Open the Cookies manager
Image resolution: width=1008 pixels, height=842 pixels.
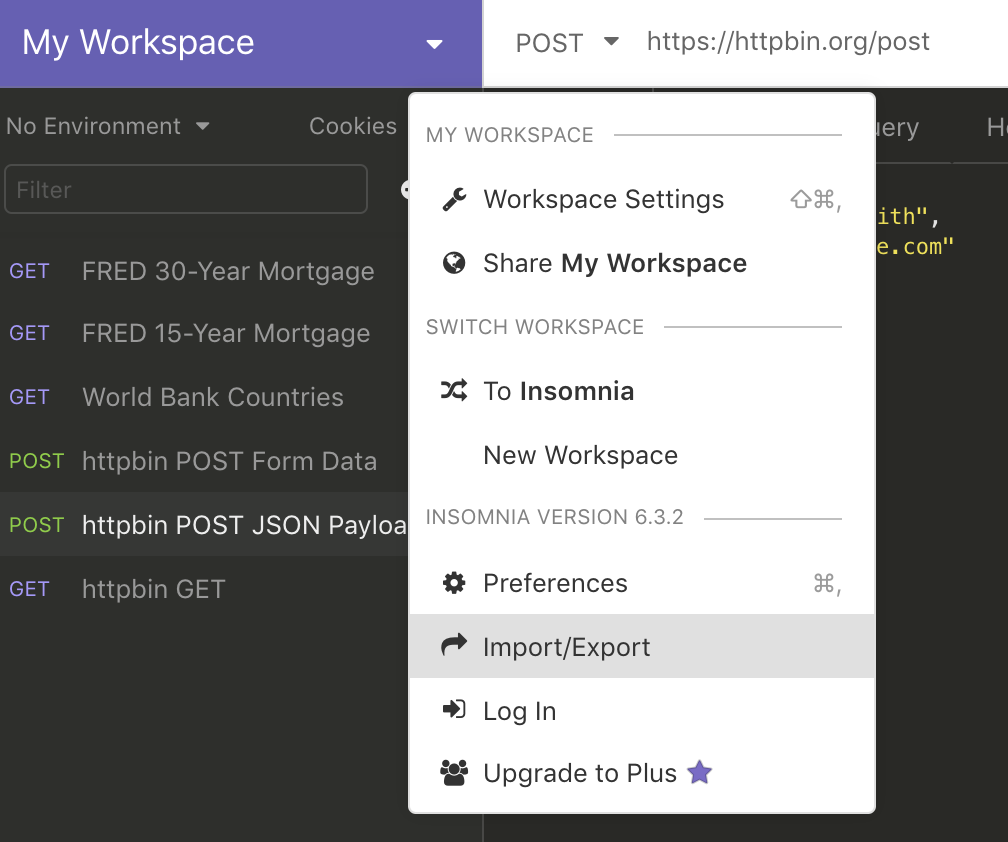[x=353, y=126]
